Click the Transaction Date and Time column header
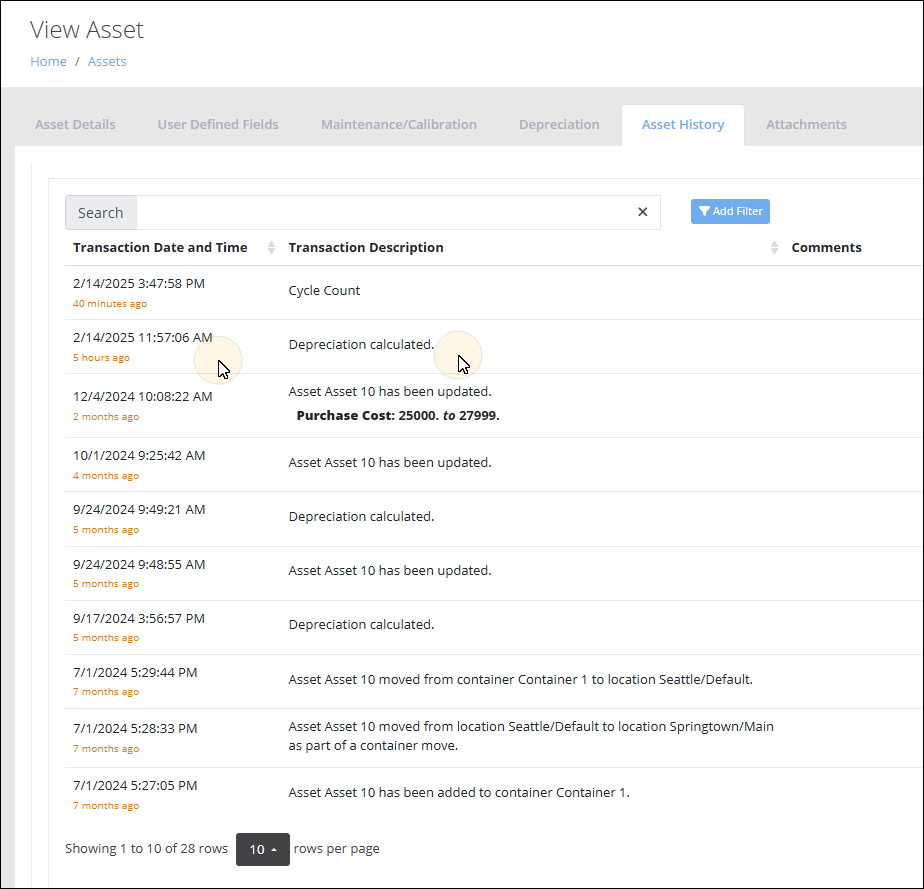 click(x=160, y=247)
